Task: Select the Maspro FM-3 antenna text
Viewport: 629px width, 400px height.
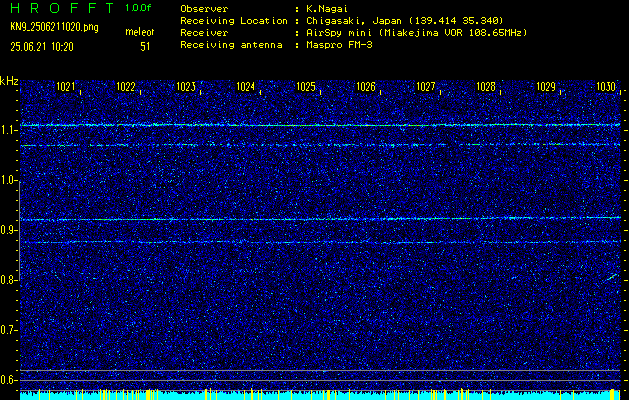Action: (339, 45)
